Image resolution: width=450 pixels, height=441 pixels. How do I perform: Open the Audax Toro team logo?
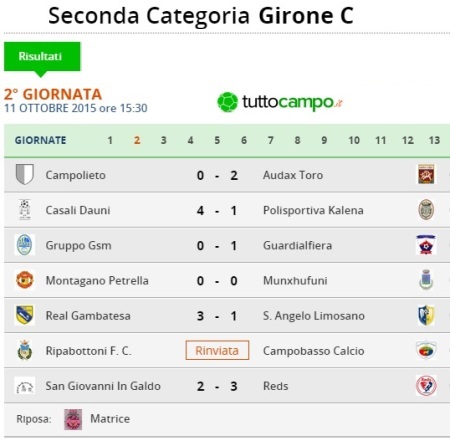(426, 174)
